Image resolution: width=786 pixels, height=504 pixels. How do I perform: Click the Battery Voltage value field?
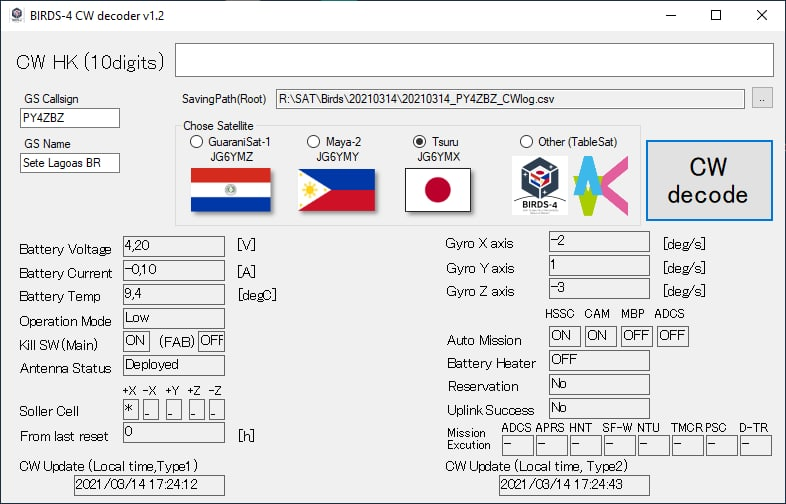[x=173, y=245]
